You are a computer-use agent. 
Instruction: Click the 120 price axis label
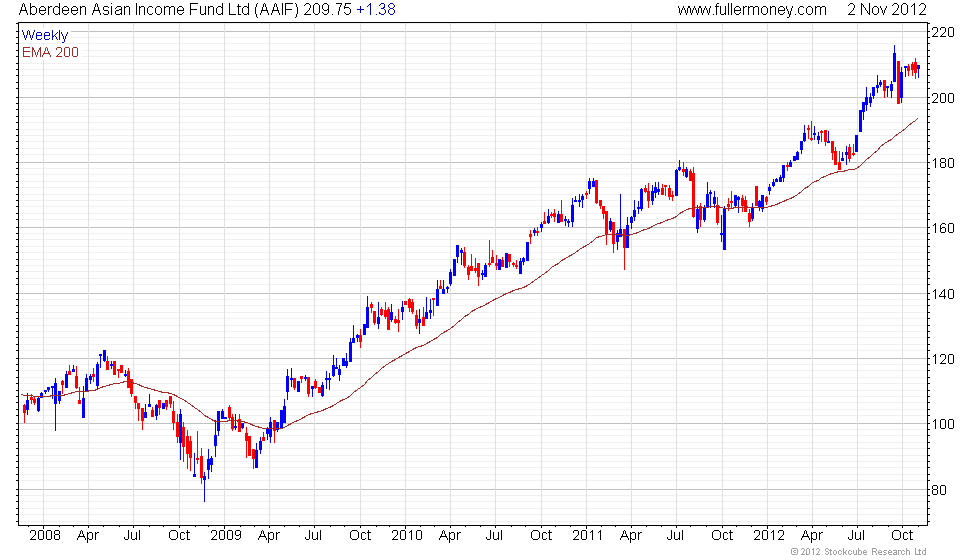click(x=943, y=359)
